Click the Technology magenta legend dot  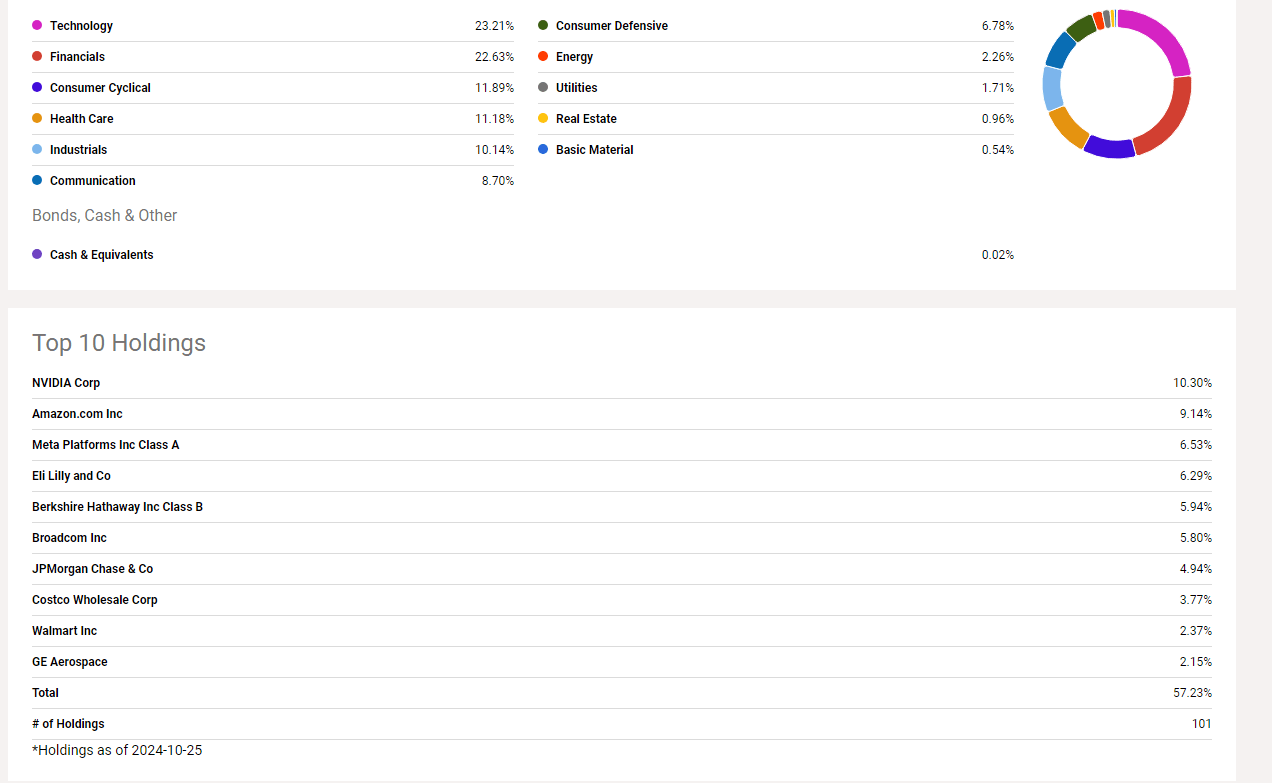pyautogui.click(x=37, y=25)
